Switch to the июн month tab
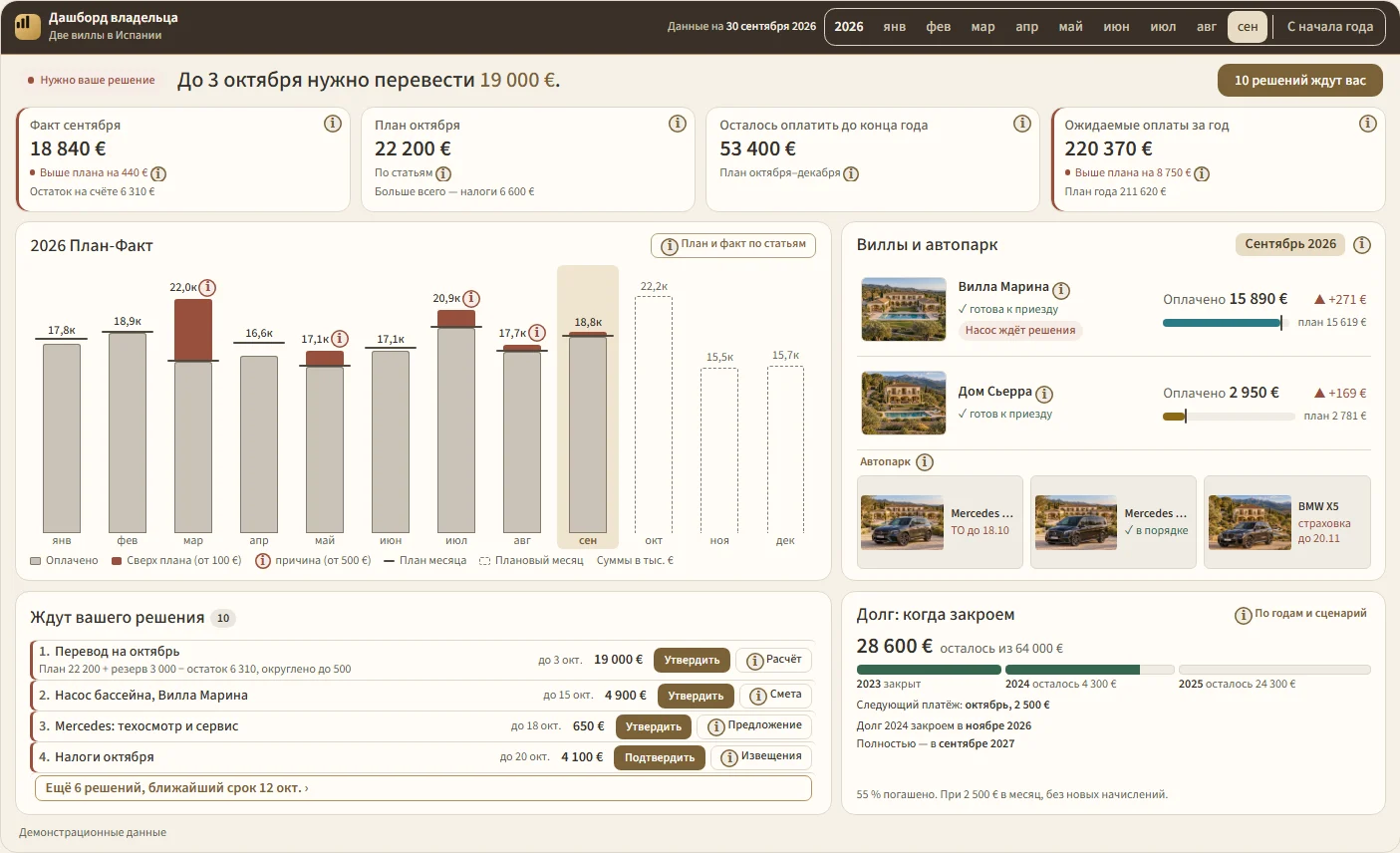This screenshot has width=1400, height=853. (x=1116, y=27)
